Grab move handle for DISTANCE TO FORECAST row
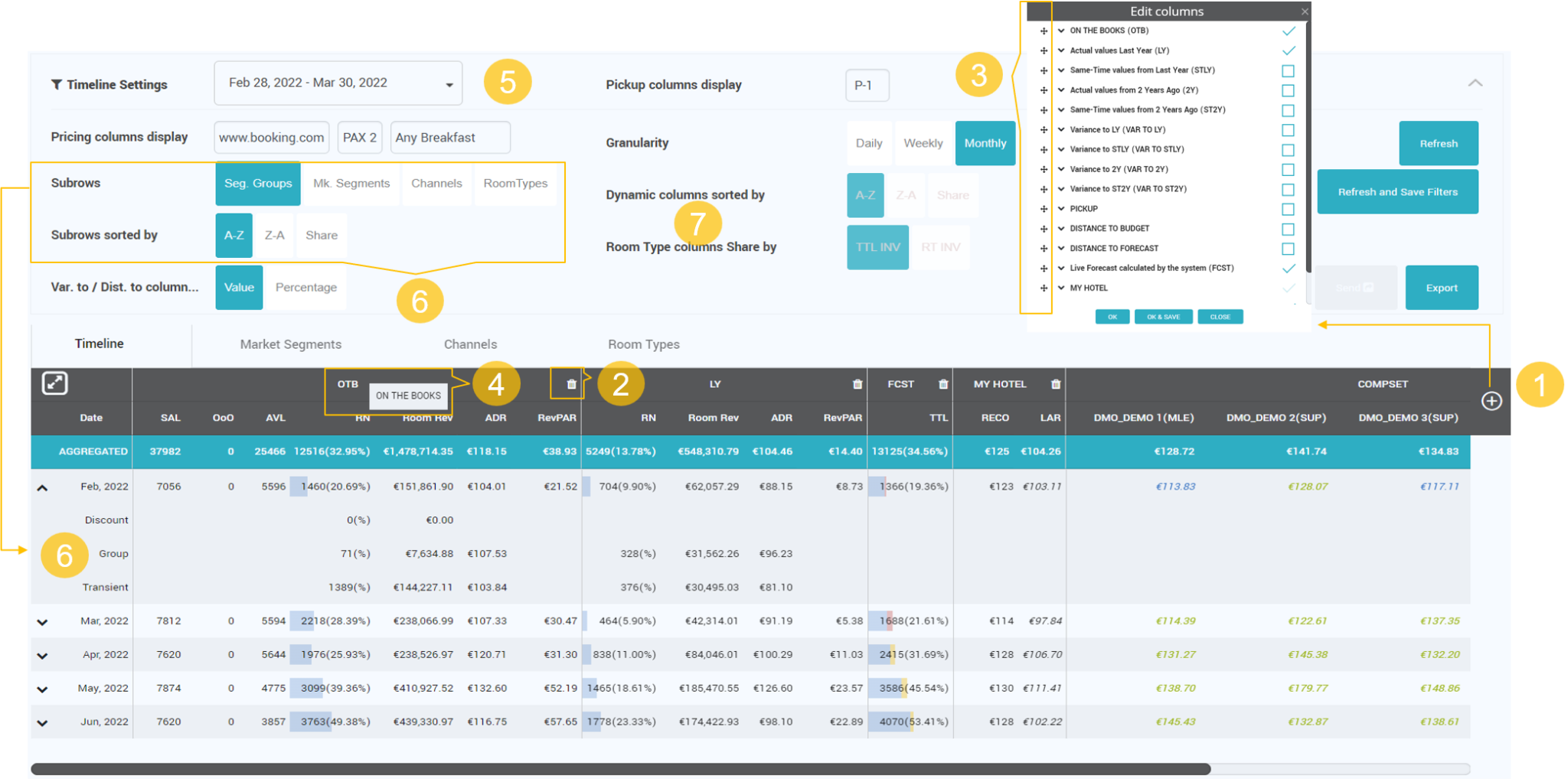Image resolution: width=1568 pixels, height=779 pixels. (x=1044, y=249)
